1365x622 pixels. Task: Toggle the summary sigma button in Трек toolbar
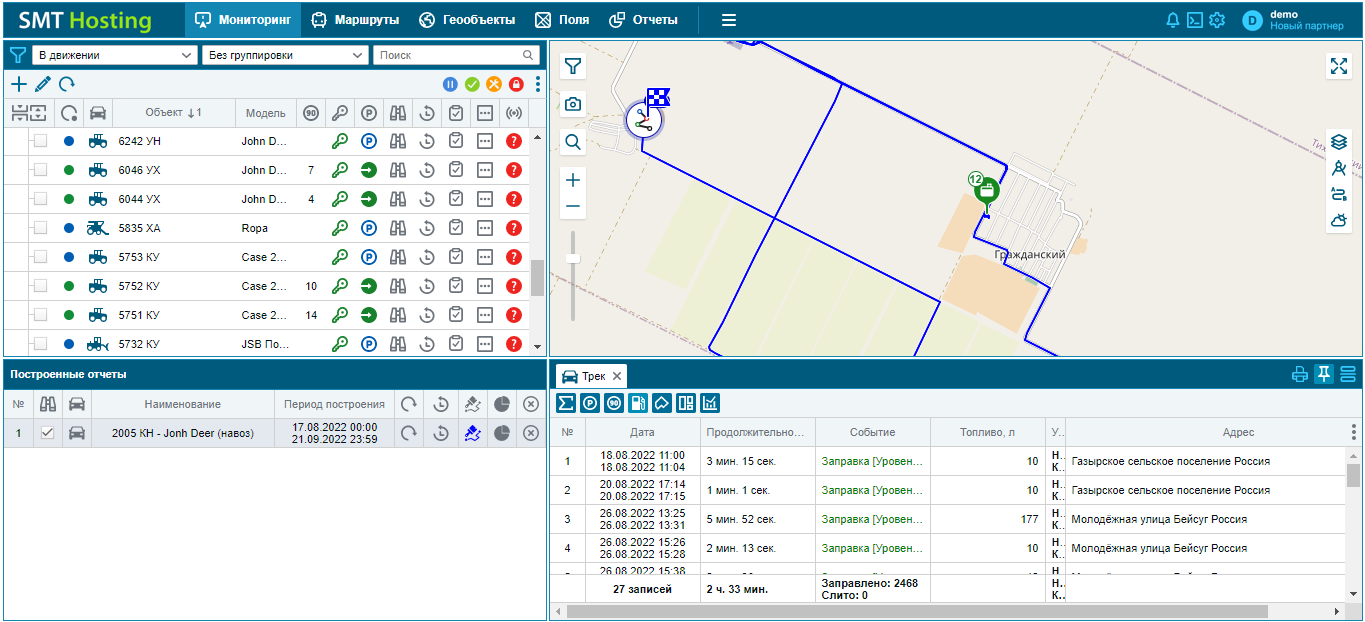(566, 403)
